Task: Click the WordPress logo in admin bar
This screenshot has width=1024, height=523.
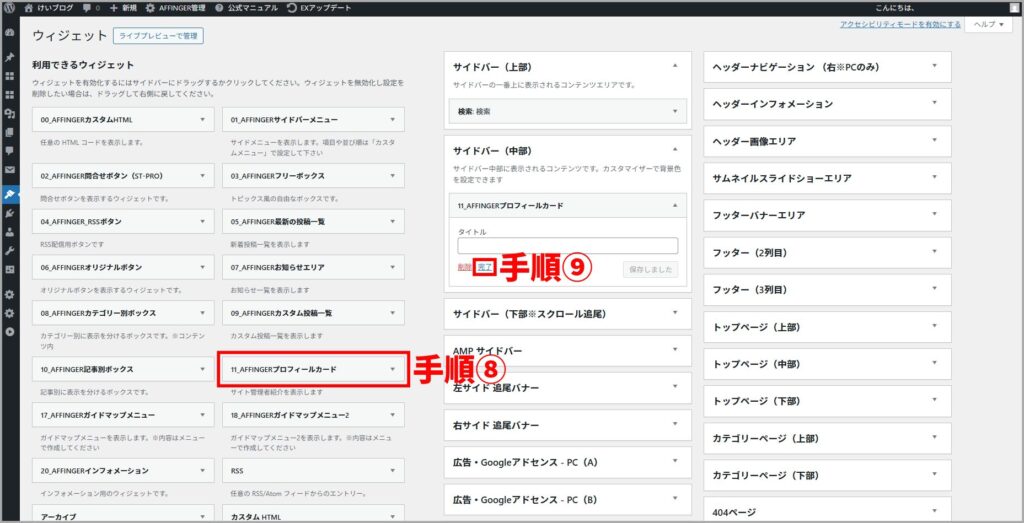Action: click(x=9, y=7)
